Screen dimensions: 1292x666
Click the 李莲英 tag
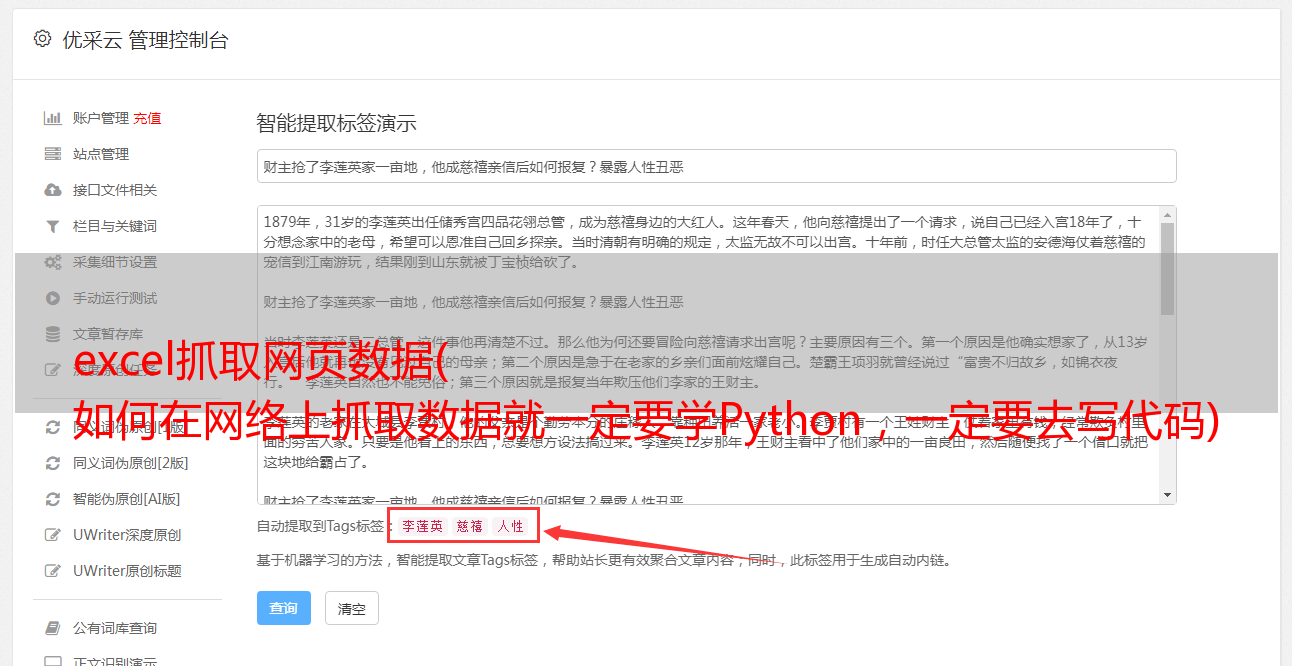click(x=422, y=526)
